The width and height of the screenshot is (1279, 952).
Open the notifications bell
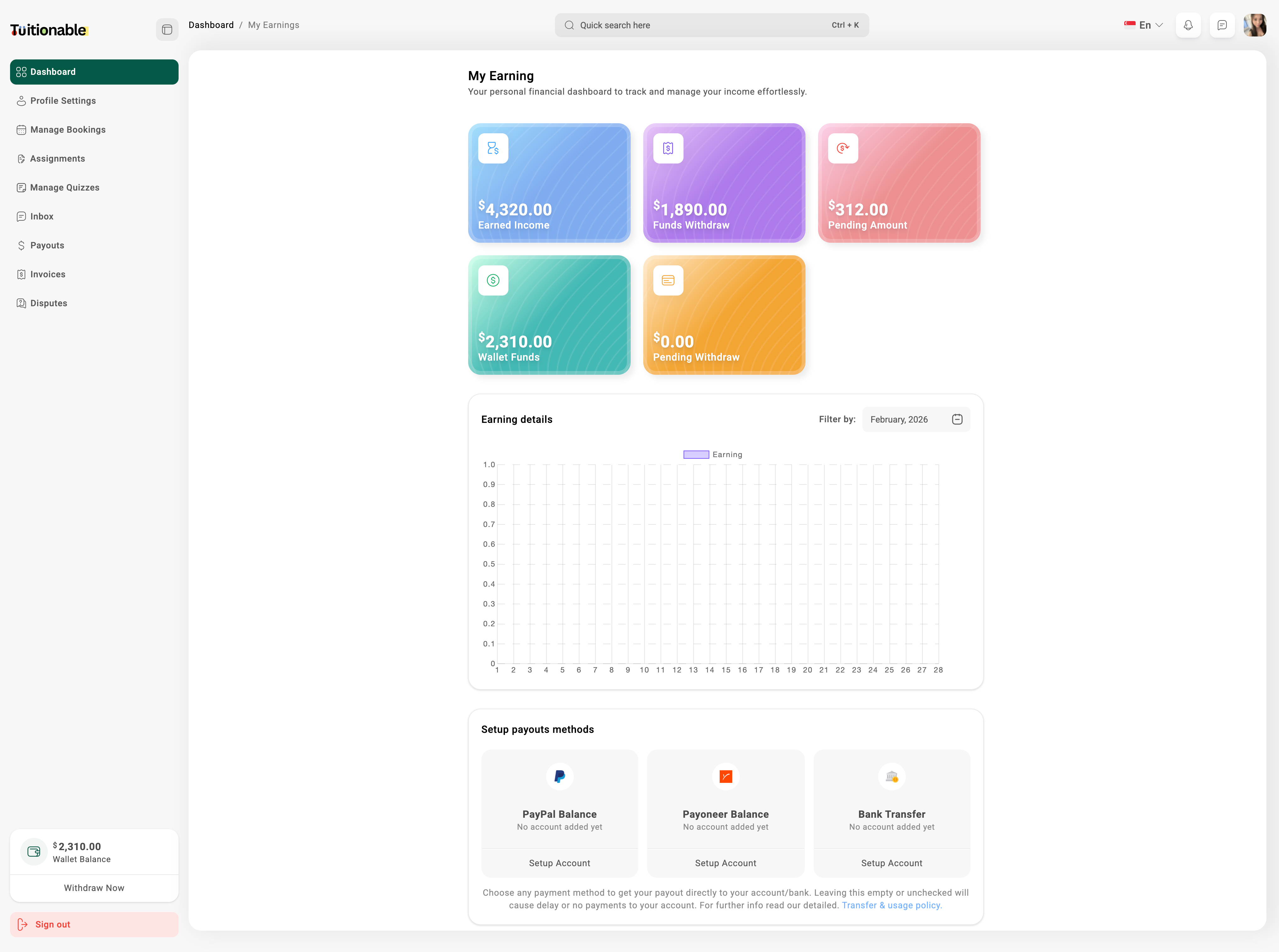tap(1188, 25)
